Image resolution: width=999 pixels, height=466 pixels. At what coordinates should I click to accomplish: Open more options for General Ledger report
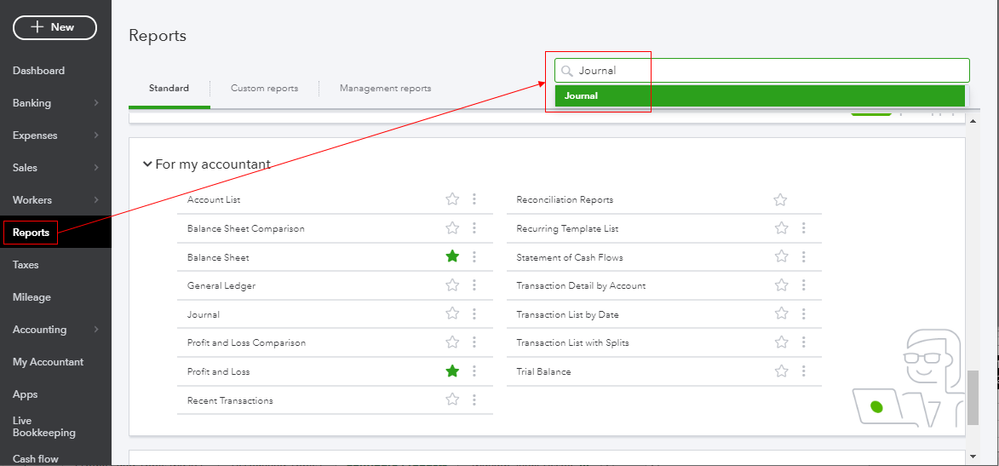click(x=474, y=286)
